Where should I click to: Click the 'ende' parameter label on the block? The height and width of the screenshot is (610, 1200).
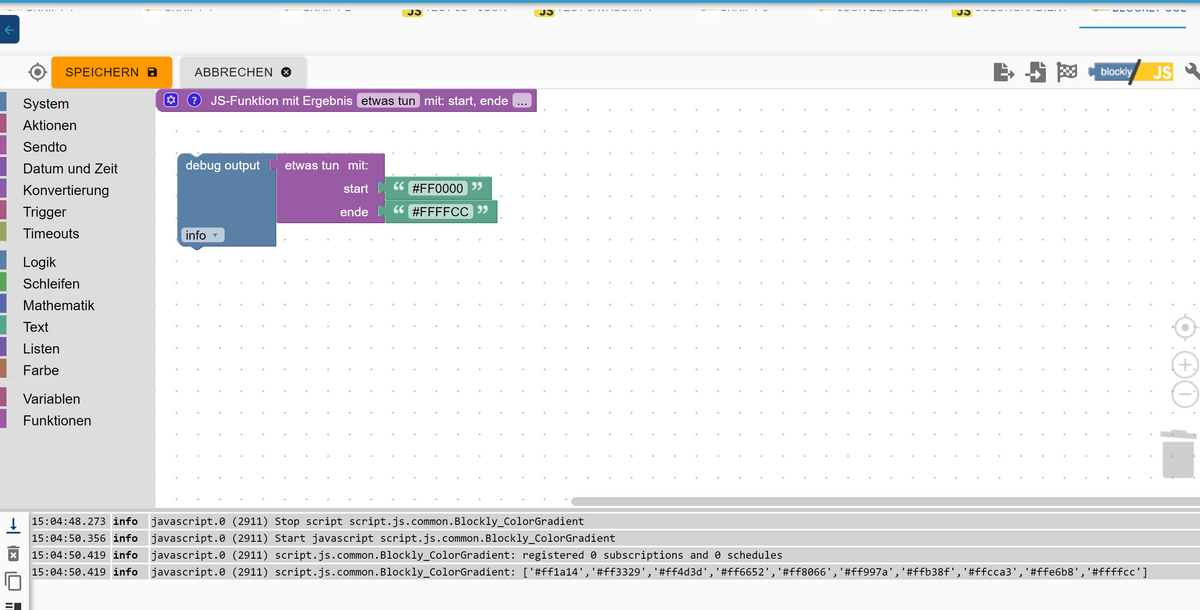(x=354, y=212)
